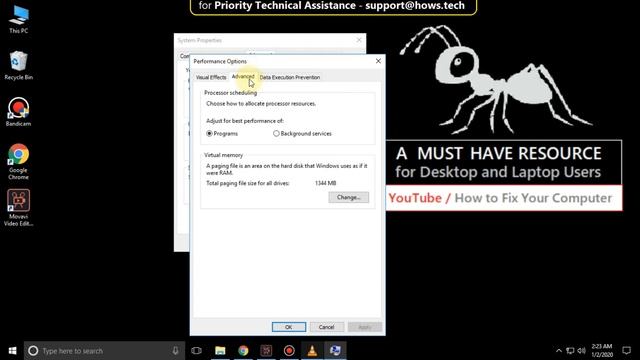Switch to the Visual Effects tab
This screenshot has width=640, height=360.
pos(211,77)
